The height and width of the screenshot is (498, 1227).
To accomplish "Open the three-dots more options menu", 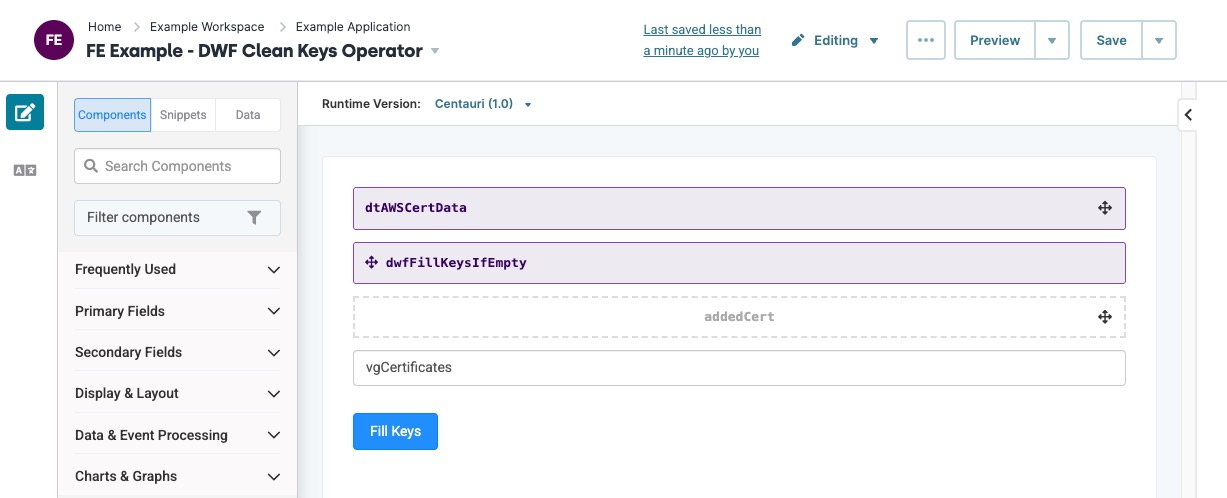I will point(926,40).
